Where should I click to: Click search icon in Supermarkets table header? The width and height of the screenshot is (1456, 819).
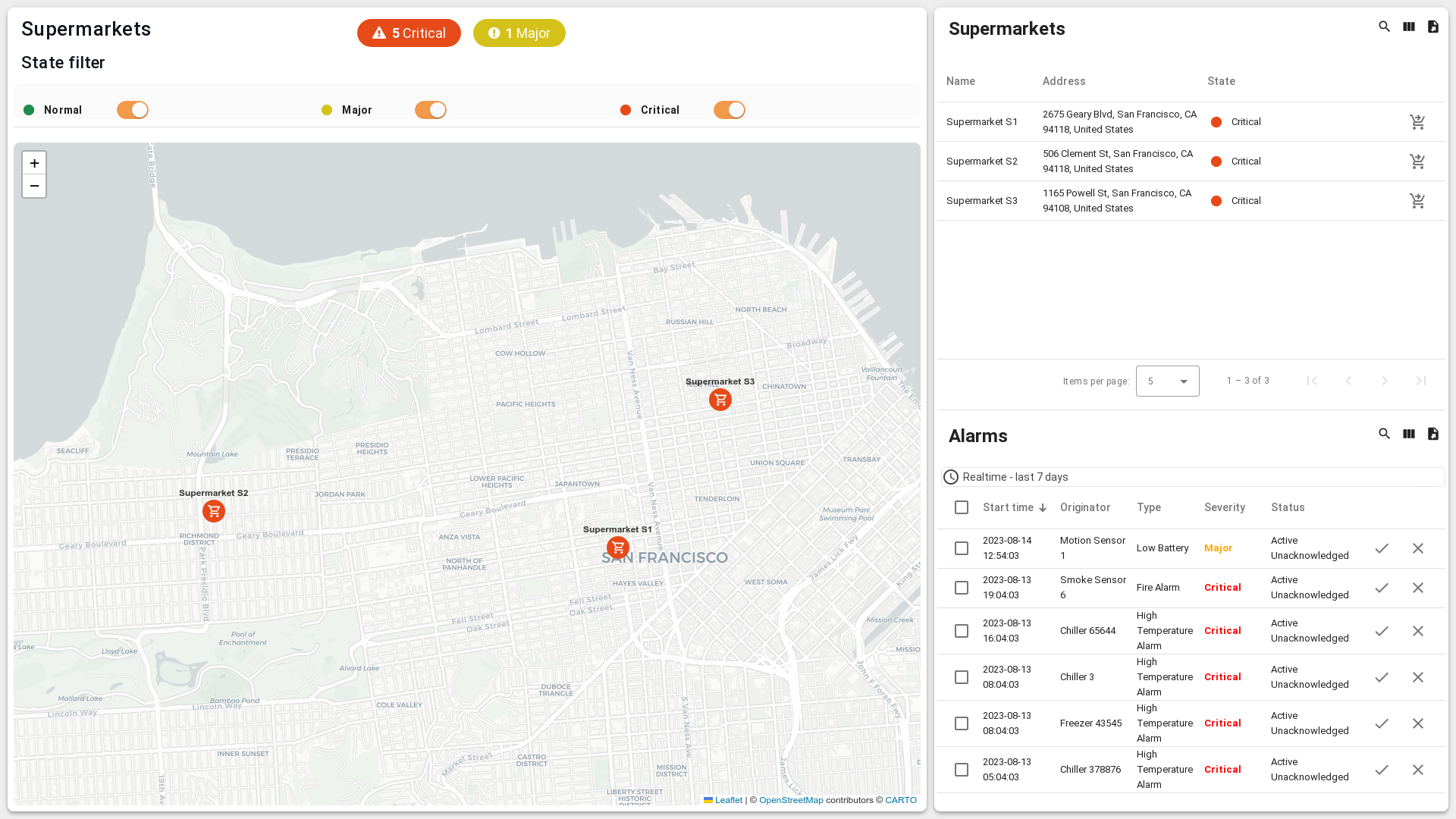coord(1384,27)
